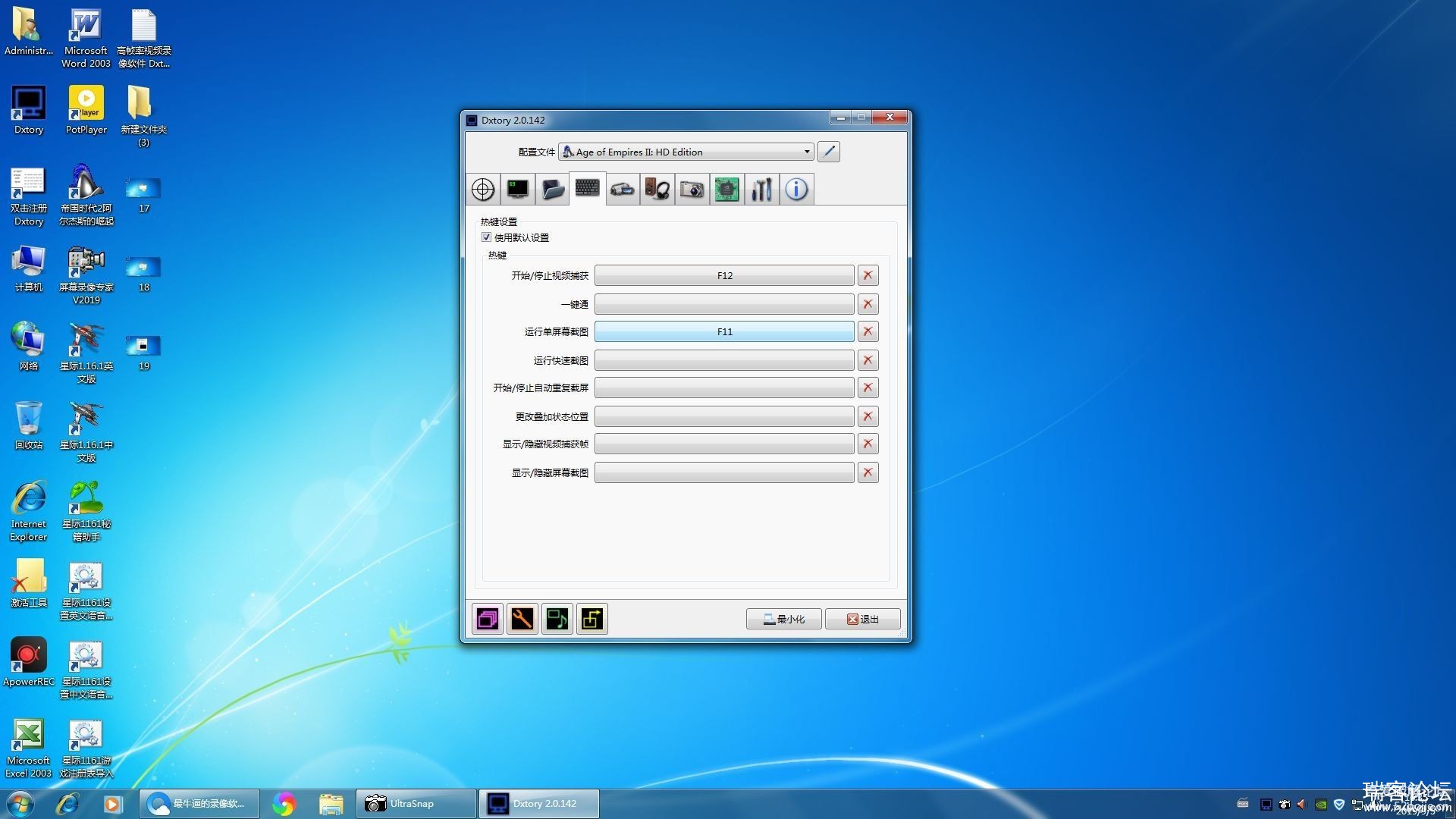
Task: Open the file explorer taskbar icon
Action: coord(331,804)
